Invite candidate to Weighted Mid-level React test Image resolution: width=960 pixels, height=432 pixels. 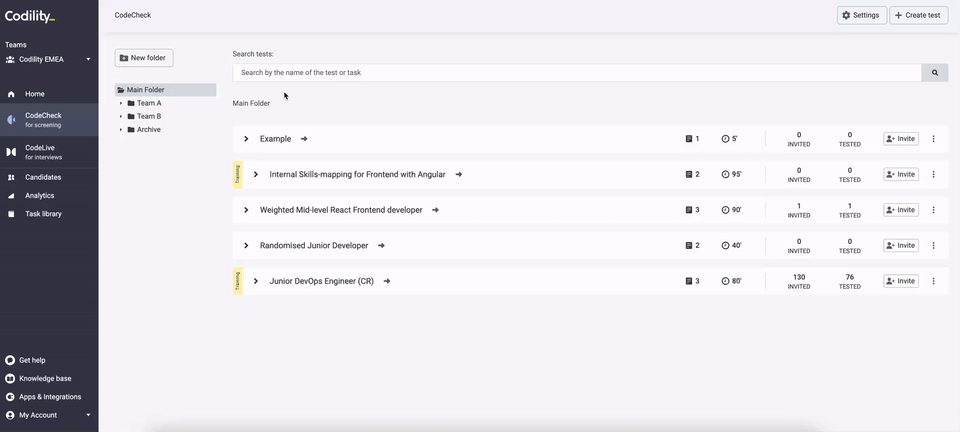pos(900,210)
